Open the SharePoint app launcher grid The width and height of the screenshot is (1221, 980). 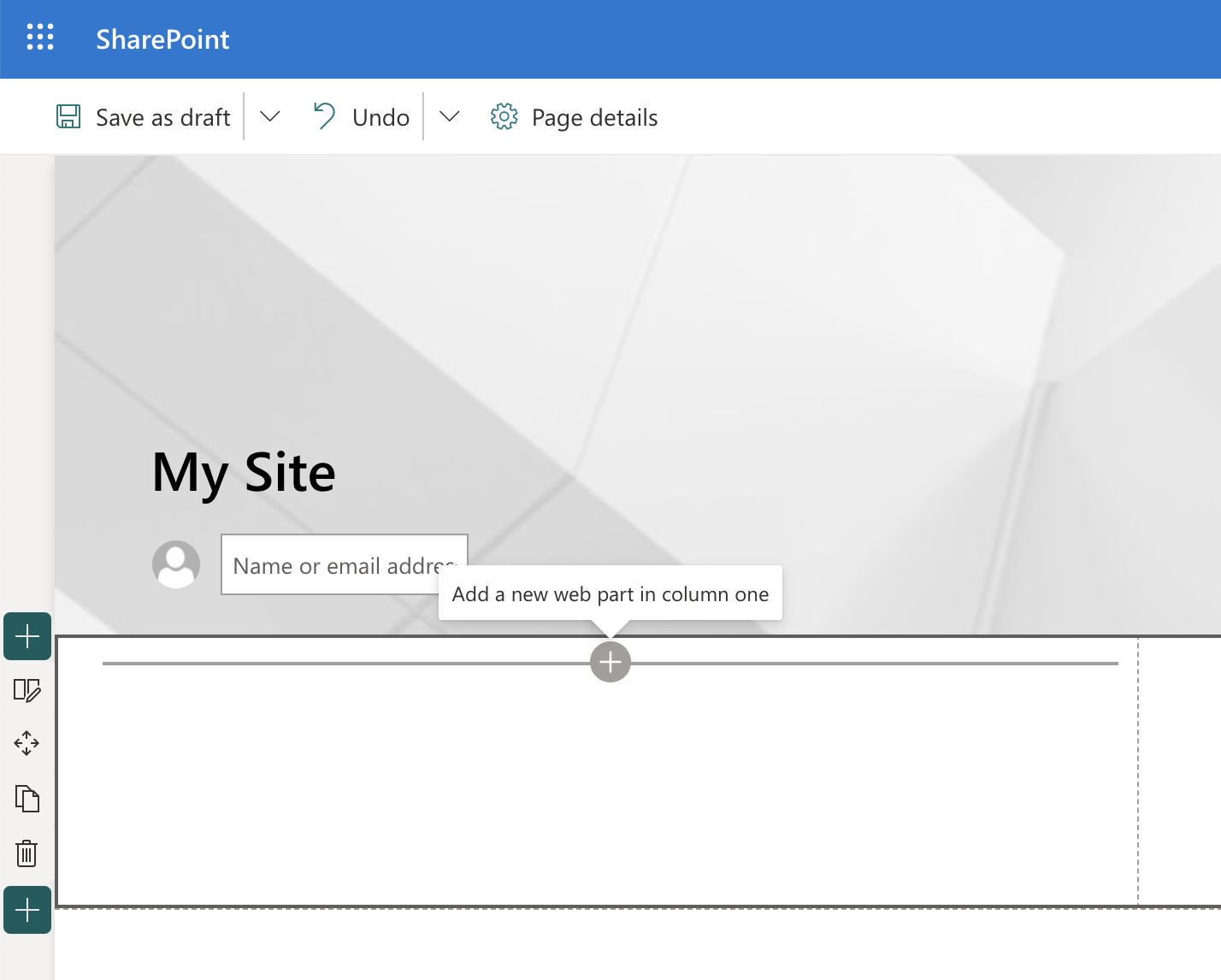point(40,38)
